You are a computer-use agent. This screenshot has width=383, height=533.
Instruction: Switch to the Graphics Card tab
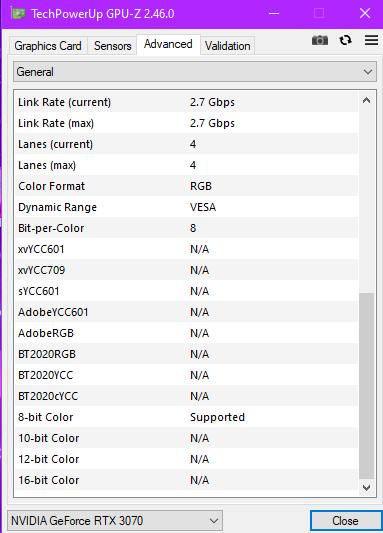pos(48,46)
